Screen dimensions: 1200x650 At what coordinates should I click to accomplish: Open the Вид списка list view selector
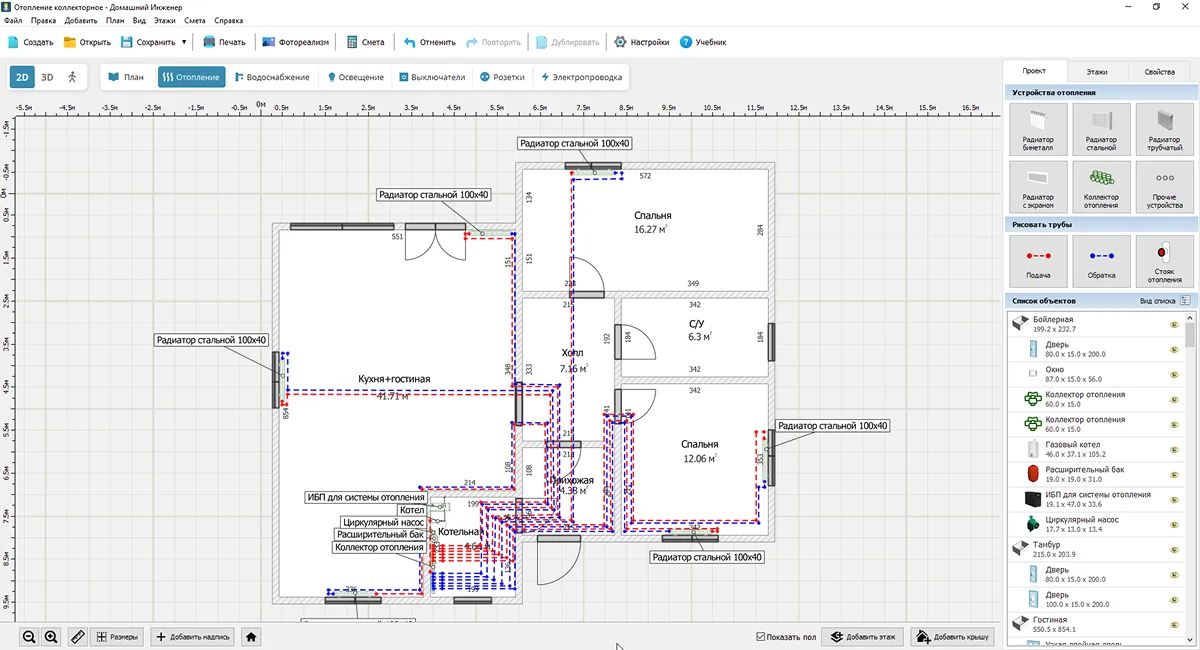point(1166,300)
